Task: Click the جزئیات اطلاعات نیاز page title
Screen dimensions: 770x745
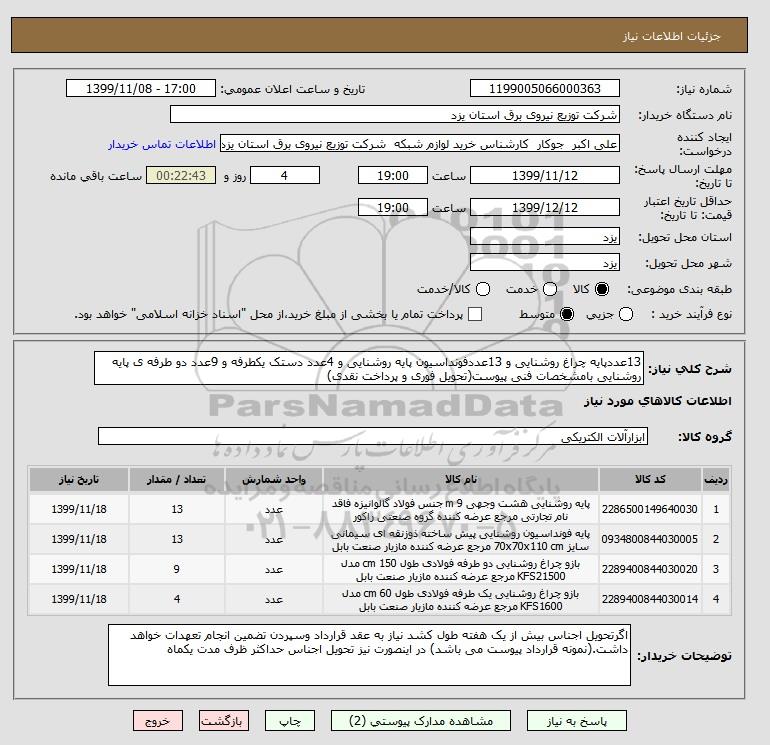Action: (x=671, y=36)
